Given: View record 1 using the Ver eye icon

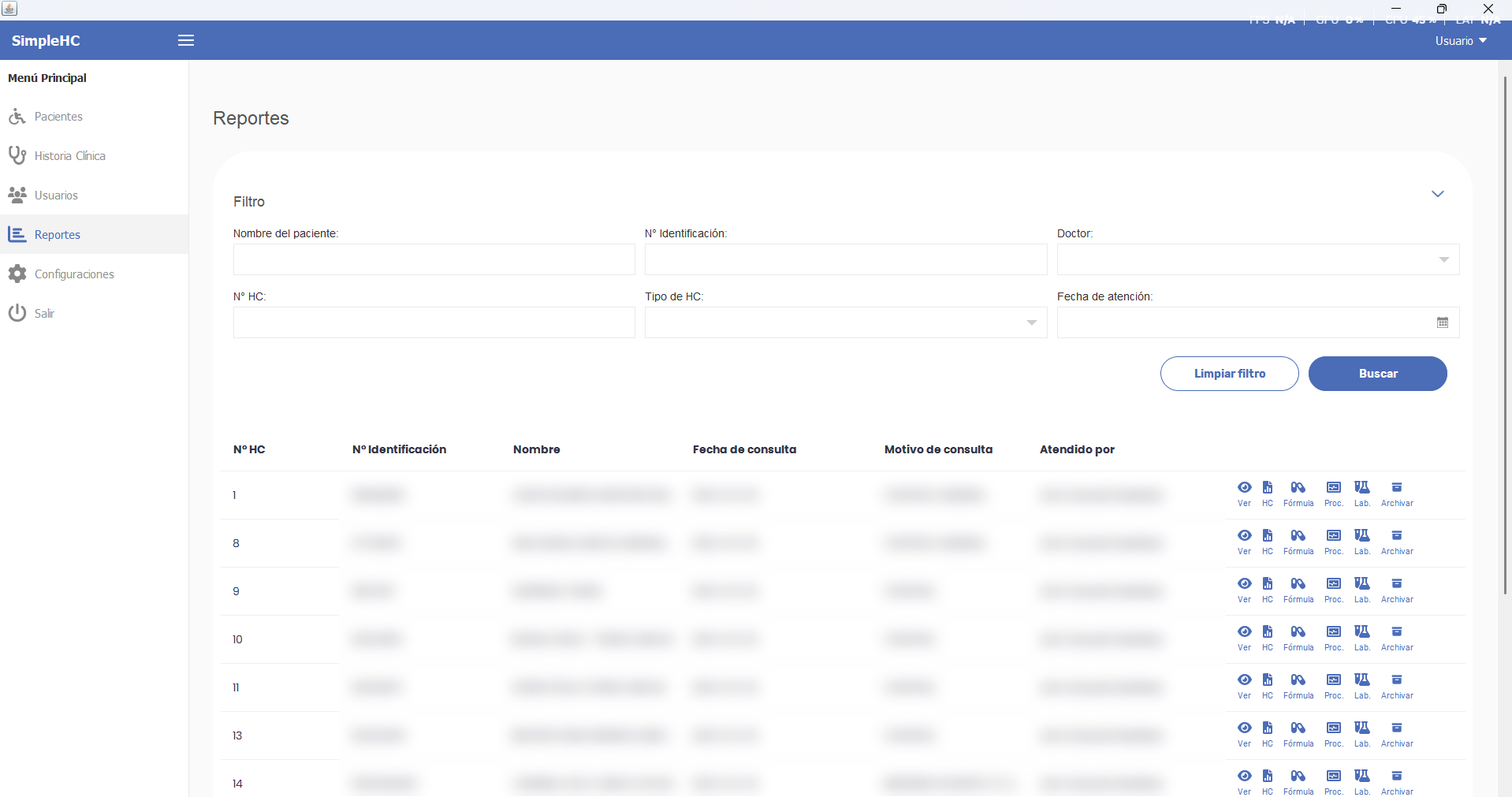Looking at the screenshot, I should pyautogui.click(x=1244, y=494).
